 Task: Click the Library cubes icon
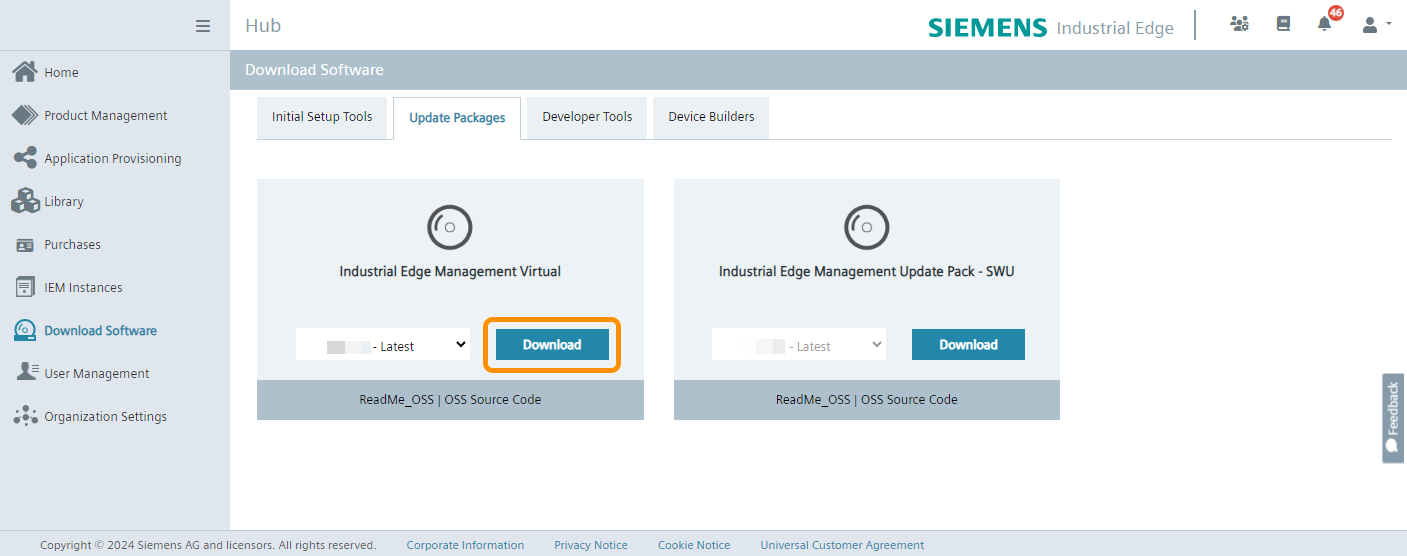(x=25, y=201)
